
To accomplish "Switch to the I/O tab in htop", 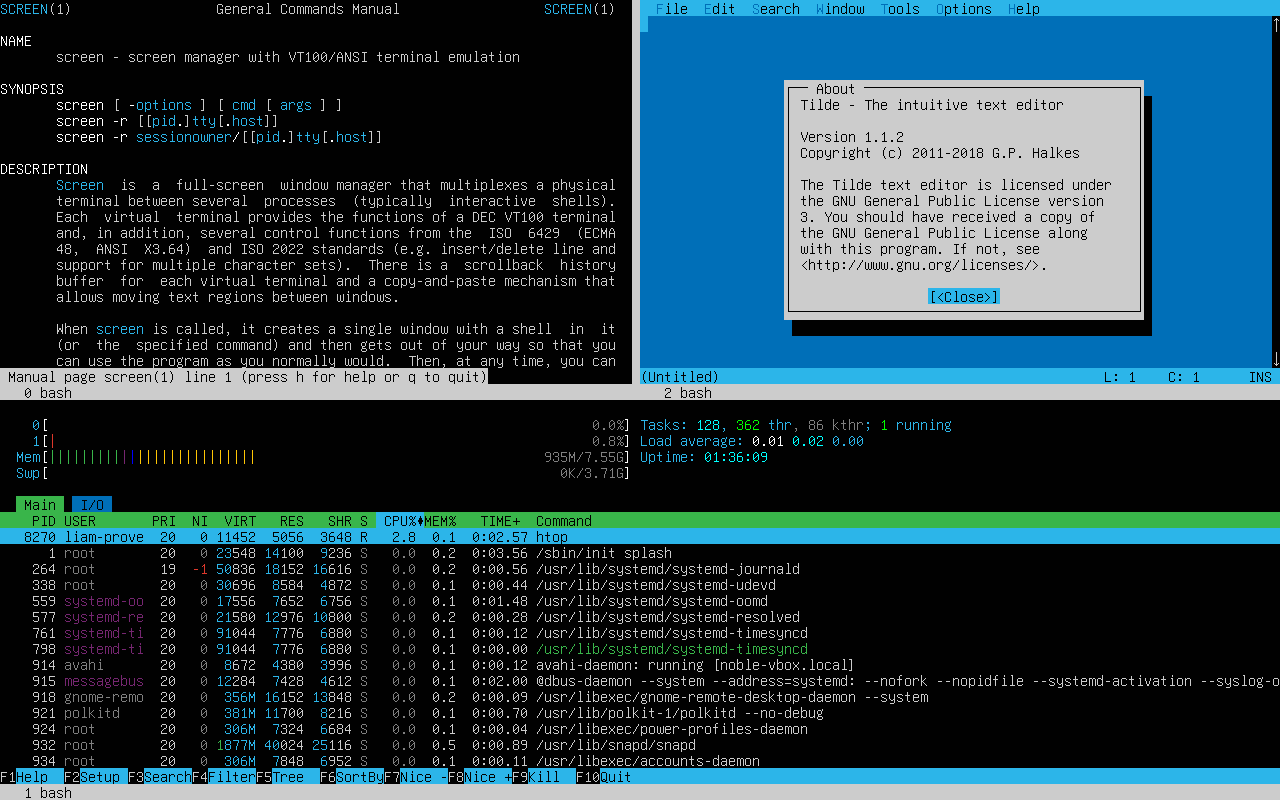I will [x=92, y=505].
